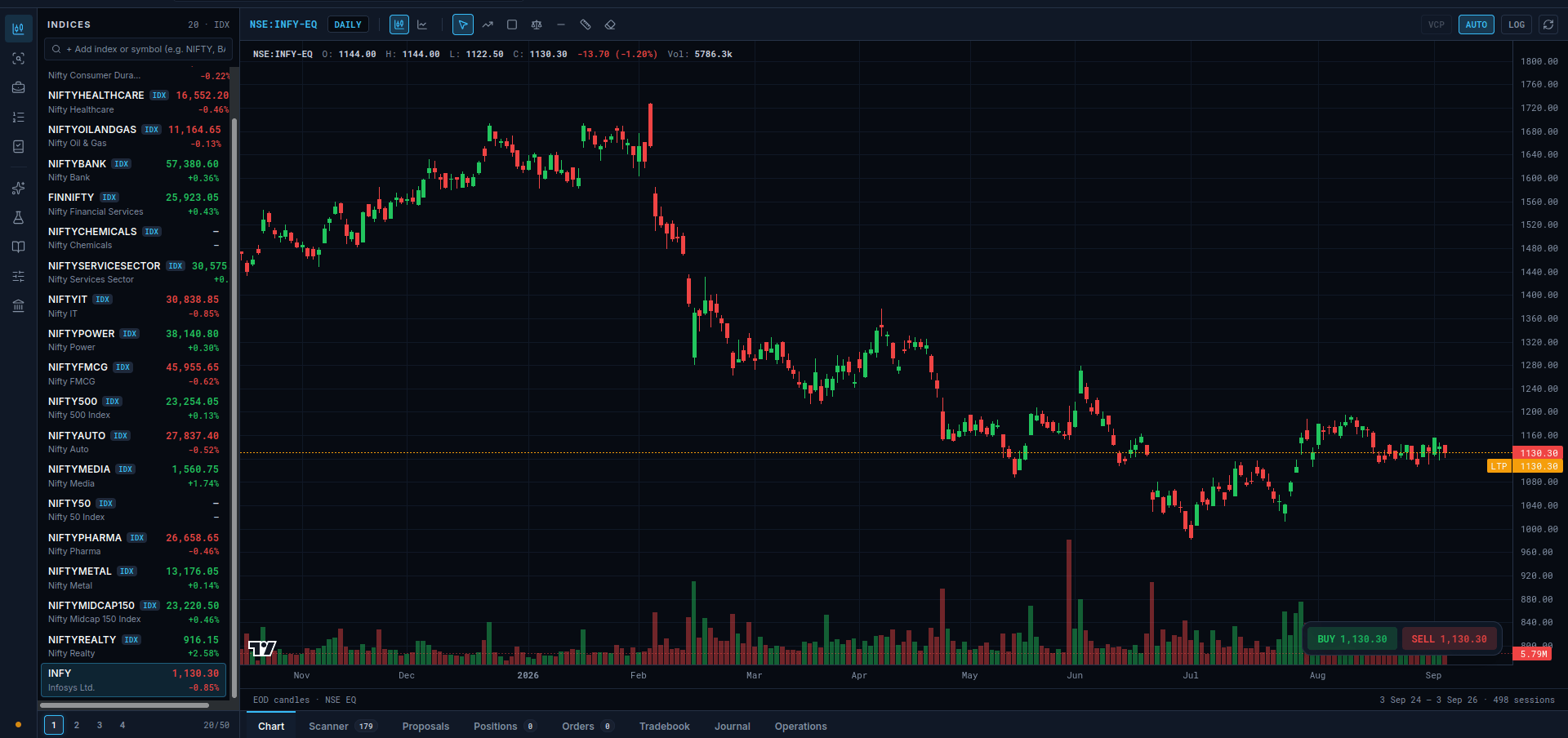Open the sparkle AI sidebar icon
Image resolution: width=1568 pixels, height=738 pixels.
click(x=18, y=189)
